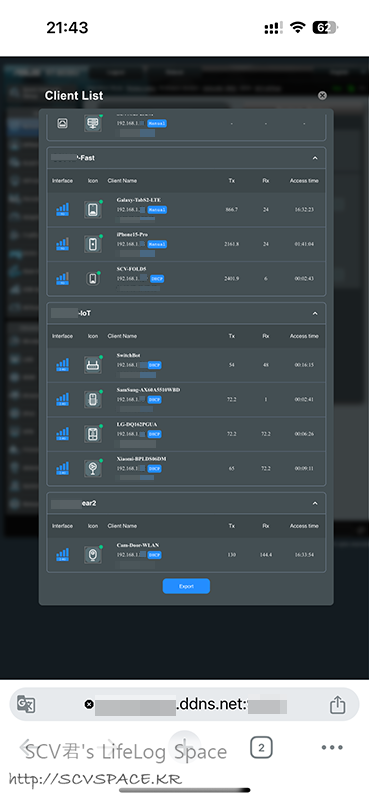This screenshot has height=800, width=369.
Task: Close the Client List dialog
Action: pos(322,95)
